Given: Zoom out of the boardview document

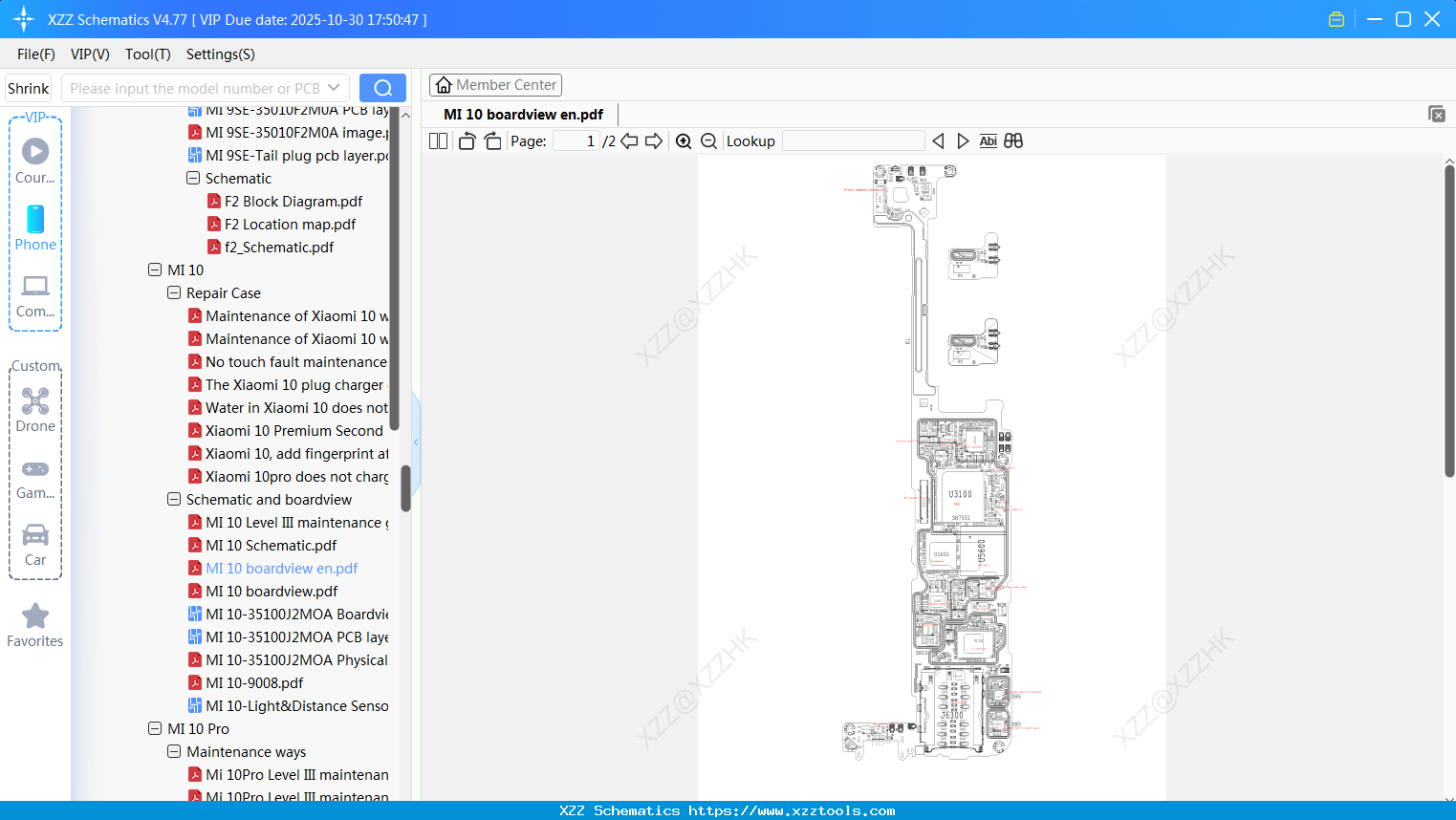Looking at the screenshot, I should tap(708, 140).
